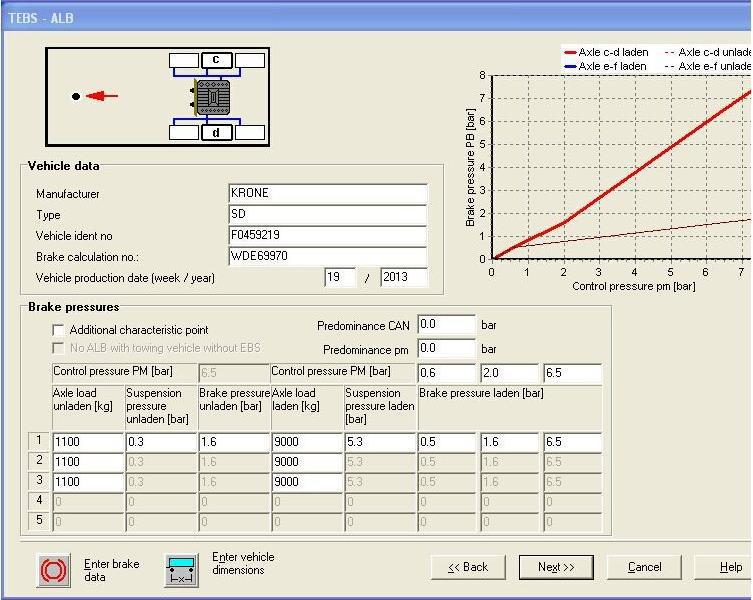Open the Enter brake data icon
Screen dimensions: 753x600
[53, 570]
